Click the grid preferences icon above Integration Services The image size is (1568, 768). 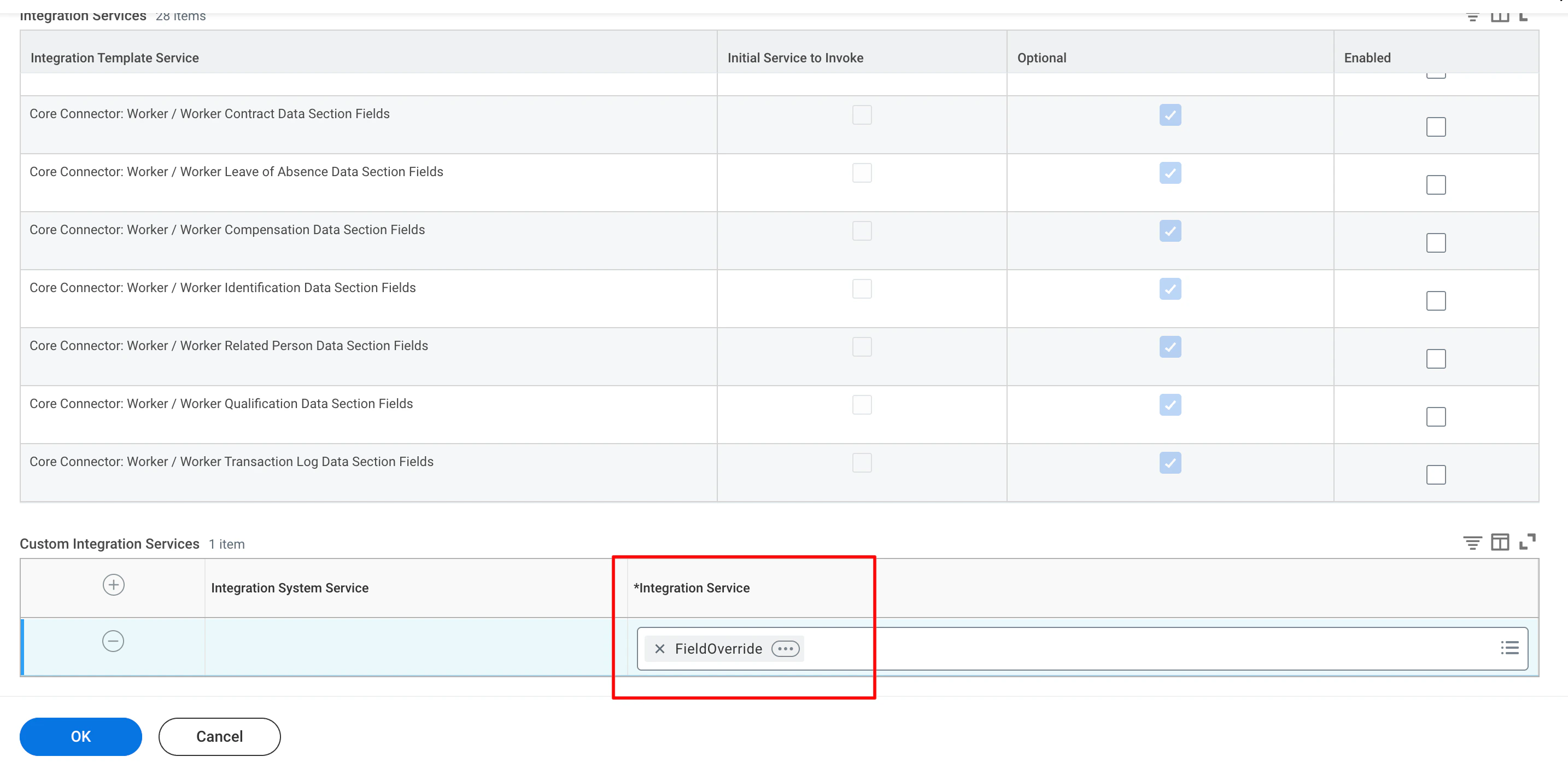pos(1500,16)
